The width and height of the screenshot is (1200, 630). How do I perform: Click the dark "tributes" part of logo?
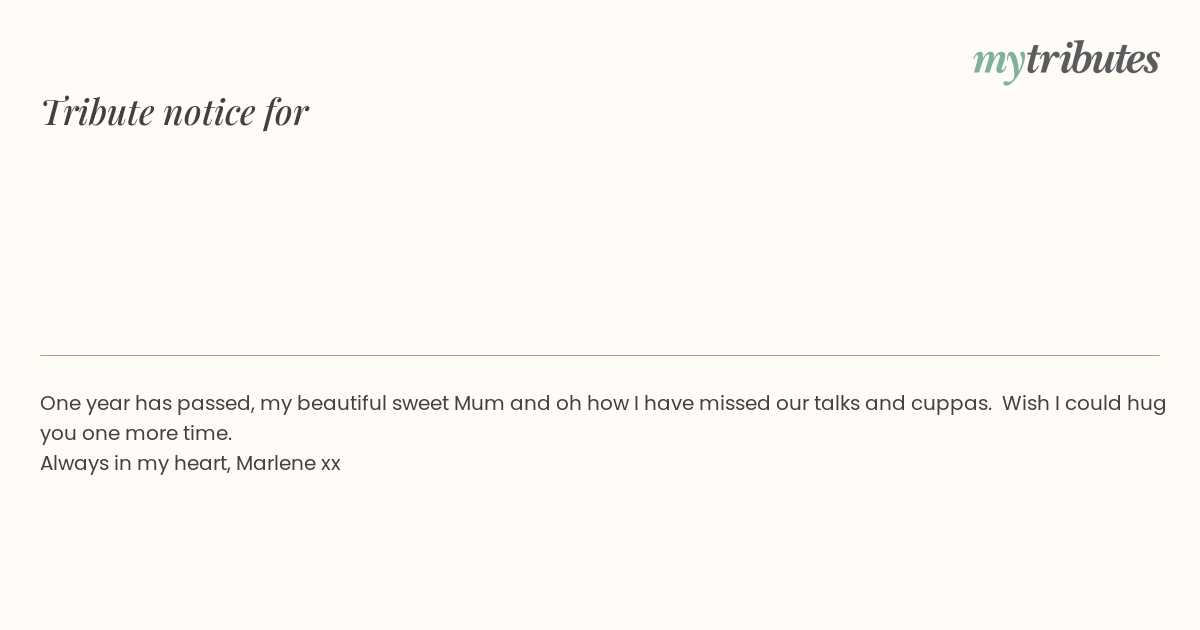tap(1092, 58)
